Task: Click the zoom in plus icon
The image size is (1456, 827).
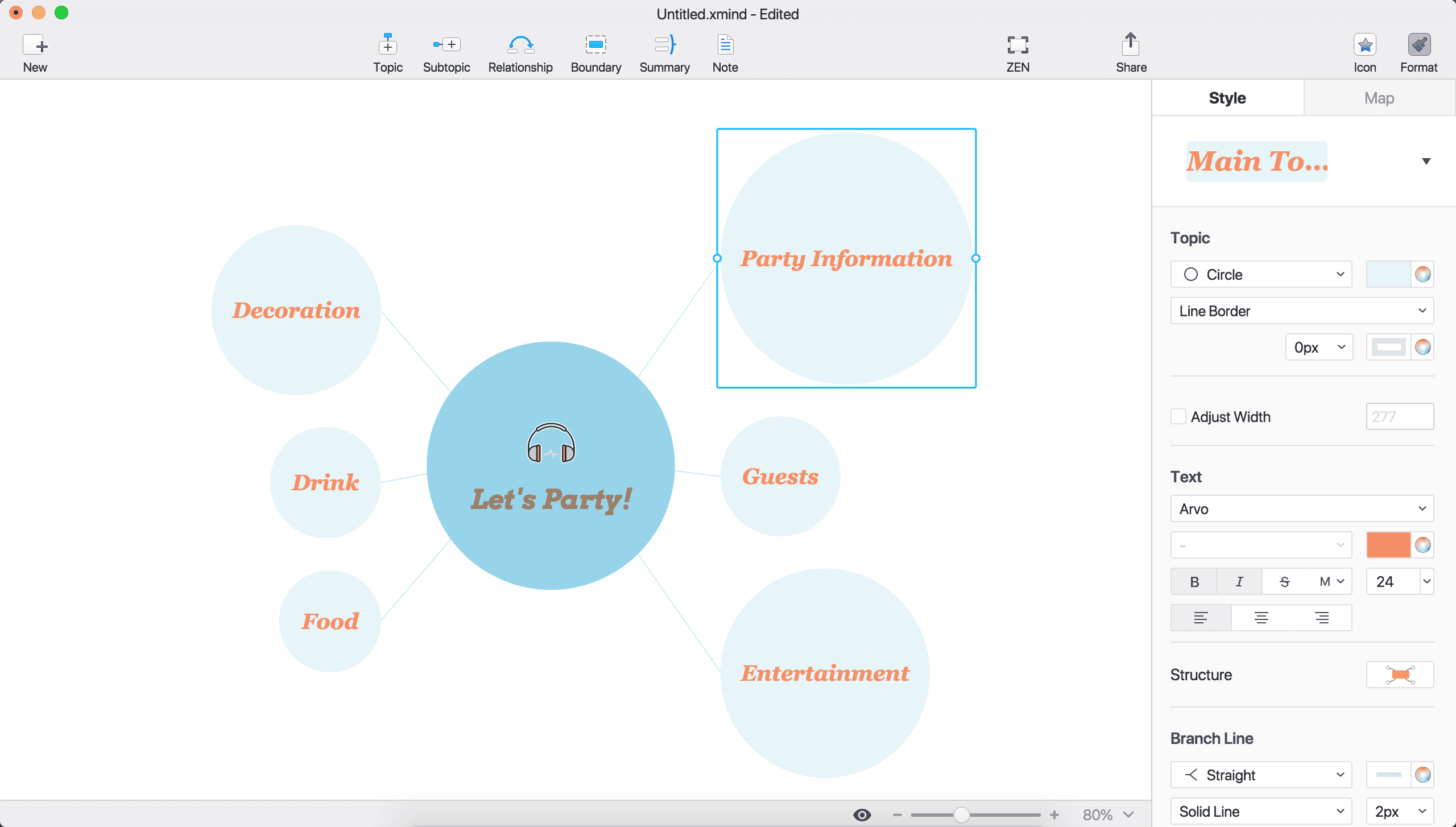Action: 1054,815
